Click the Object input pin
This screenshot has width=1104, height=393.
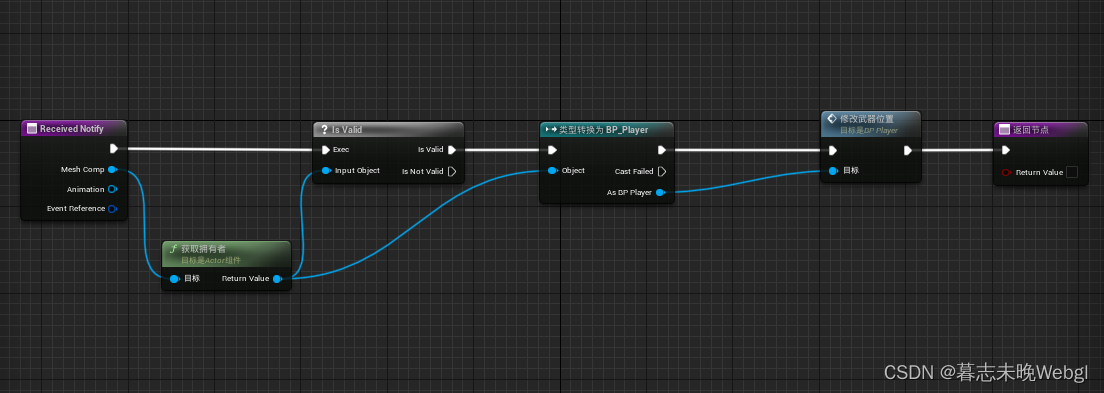(553, 170)
